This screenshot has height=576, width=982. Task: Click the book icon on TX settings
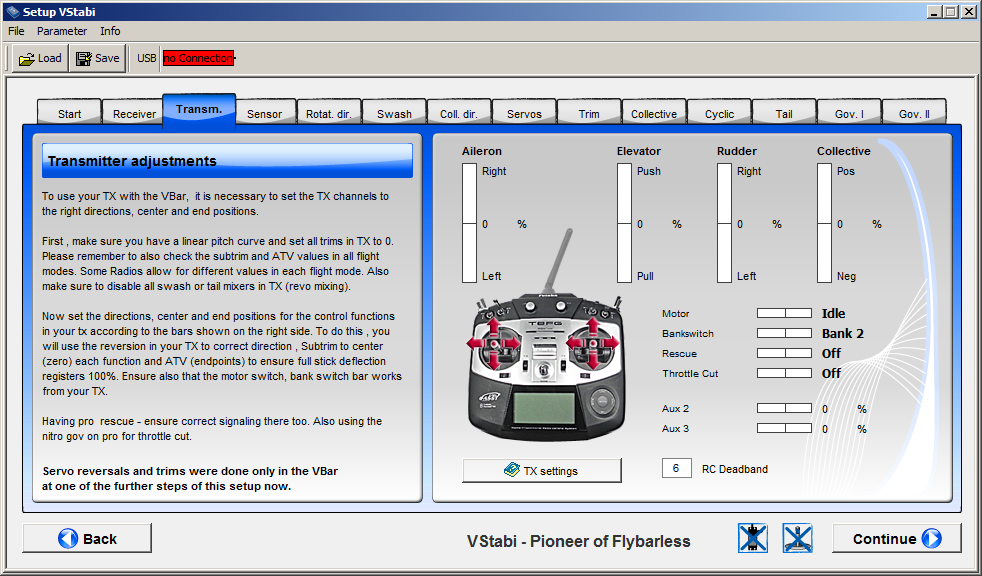coord(512,470)
